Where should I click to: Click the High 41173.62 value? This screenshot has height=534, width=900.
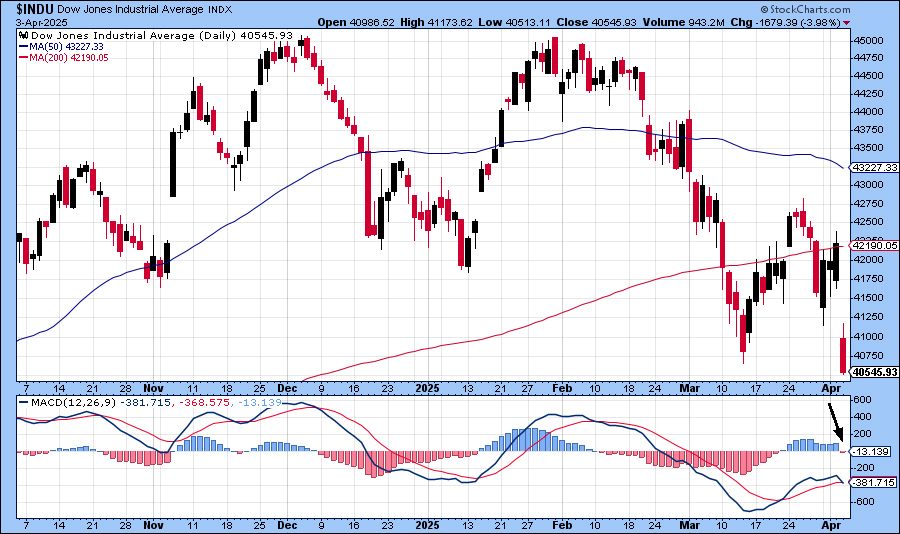coord(436,22)
